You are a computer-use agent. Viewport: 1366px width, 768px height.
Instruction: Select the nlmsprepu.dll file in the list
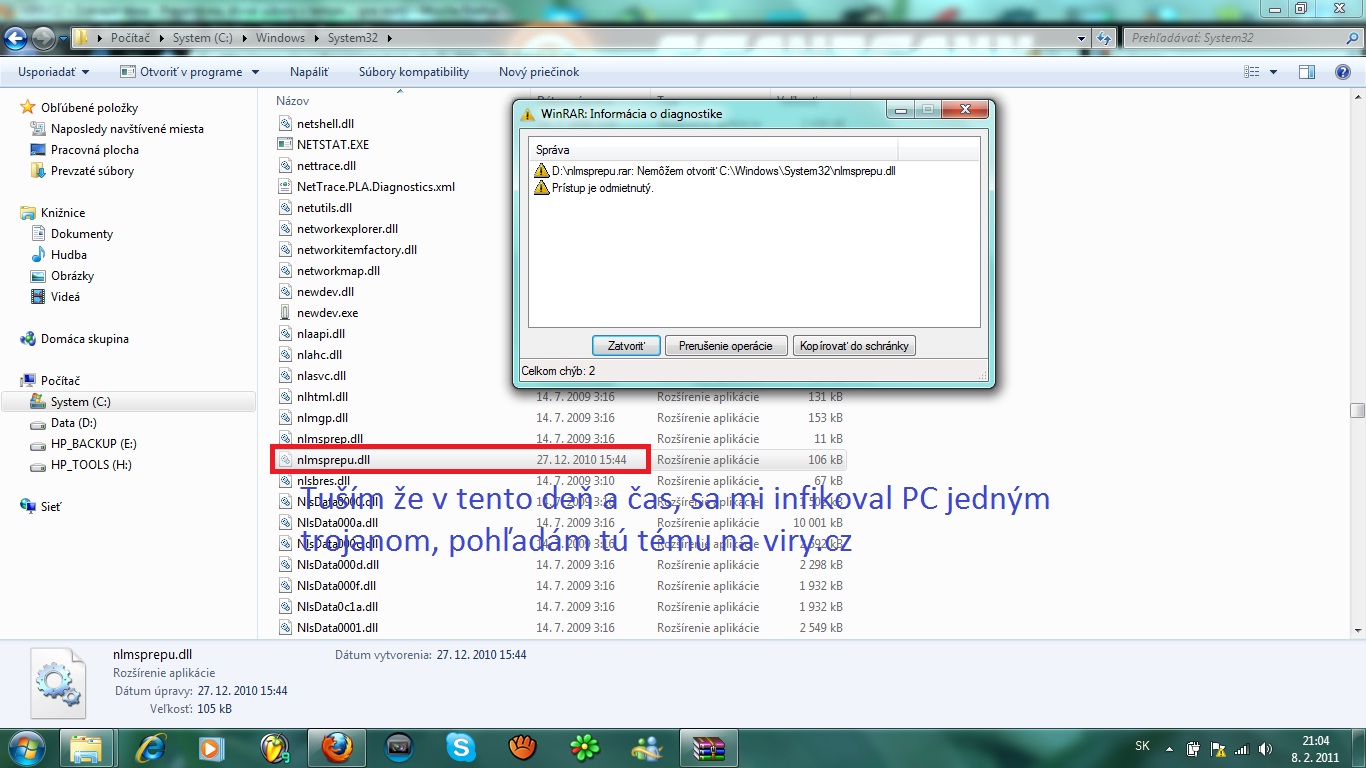333,460
